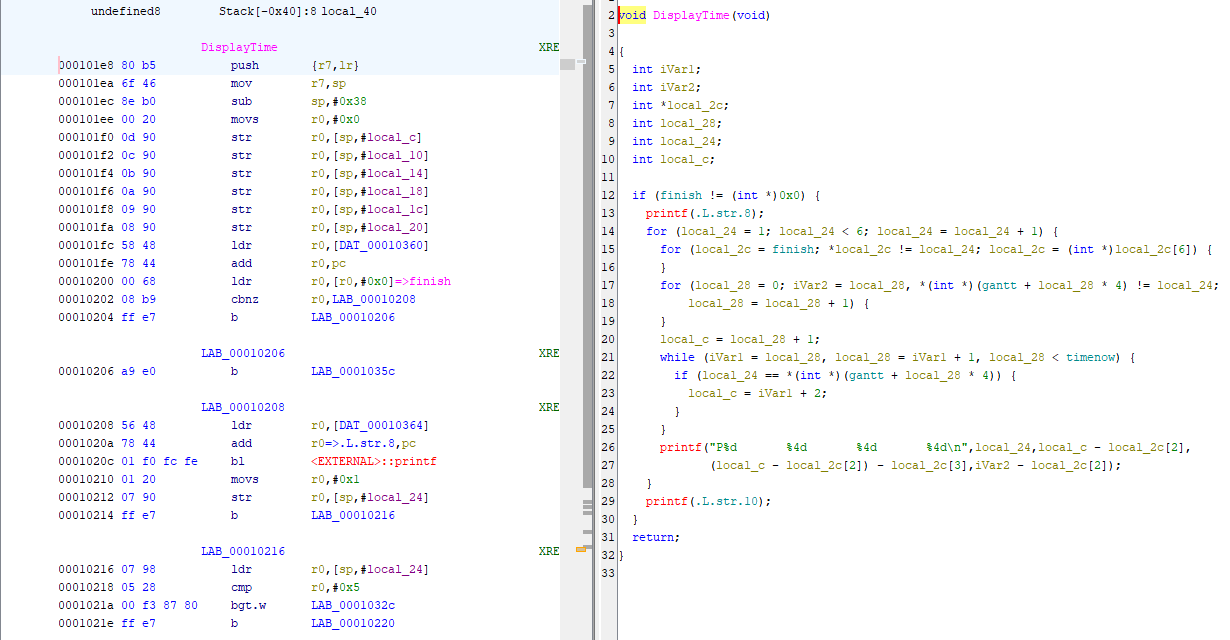Click the undefined8 data type text
This screenshot has height=640, width=1230.
[x=125, y=12]
